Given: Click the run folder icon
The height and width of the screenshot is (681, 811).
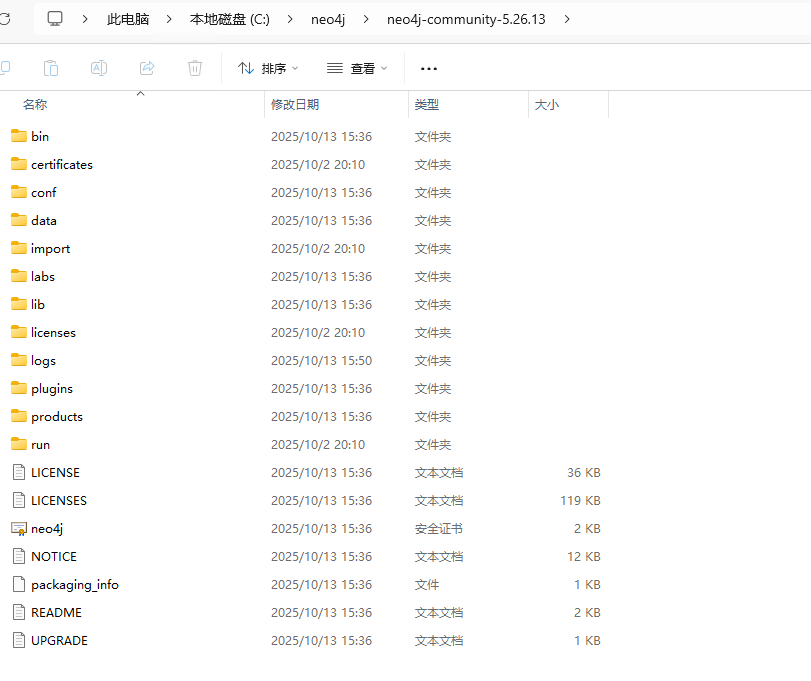Looking at the screenshot, I should [x=19, y=444].
